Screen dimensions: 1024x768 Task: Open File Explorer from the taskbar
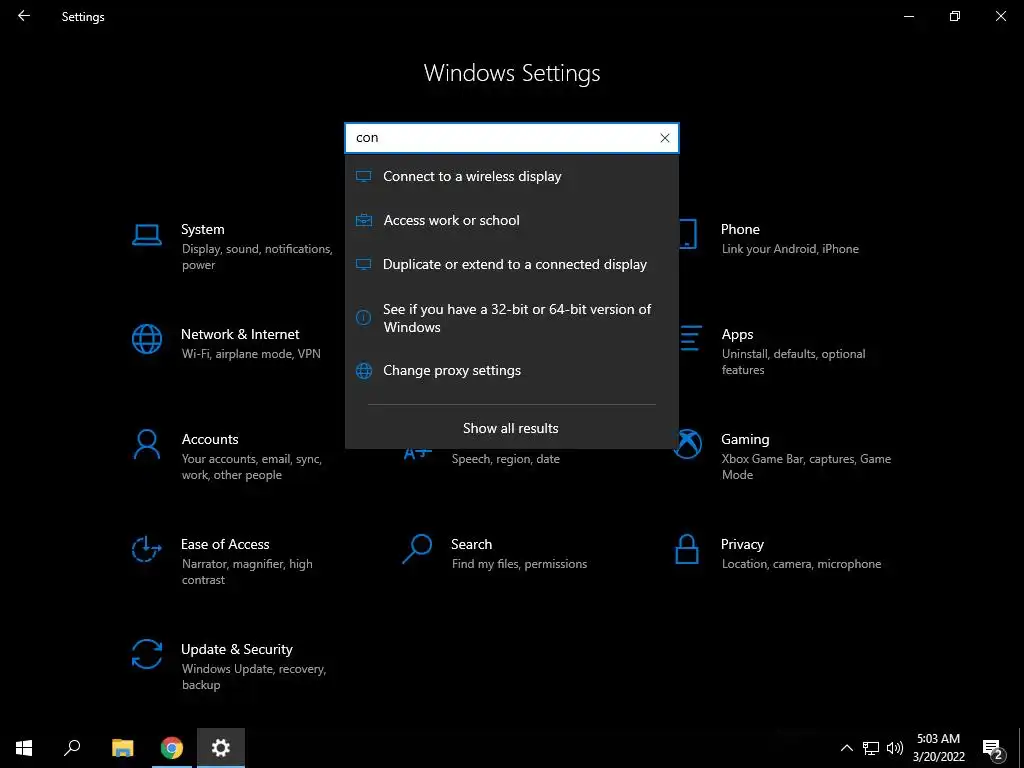tap(122, 748)
